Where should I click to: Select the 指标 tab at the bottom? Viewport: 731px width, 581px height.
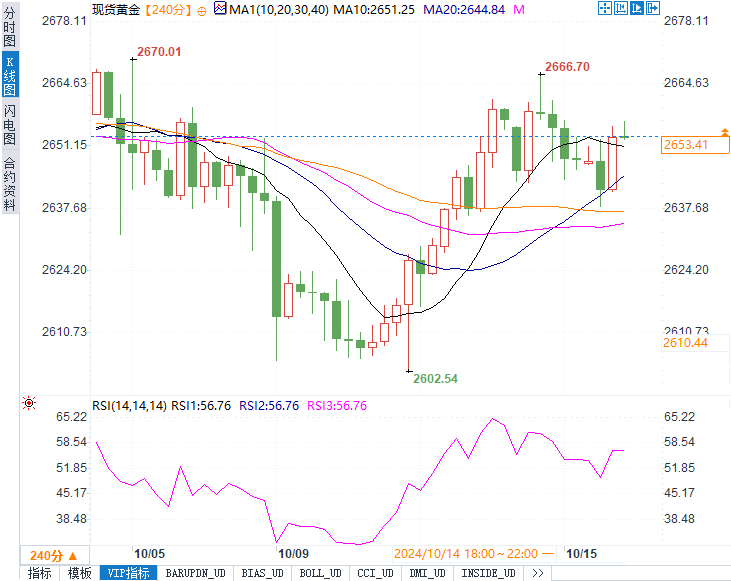[x=40, y=573]
